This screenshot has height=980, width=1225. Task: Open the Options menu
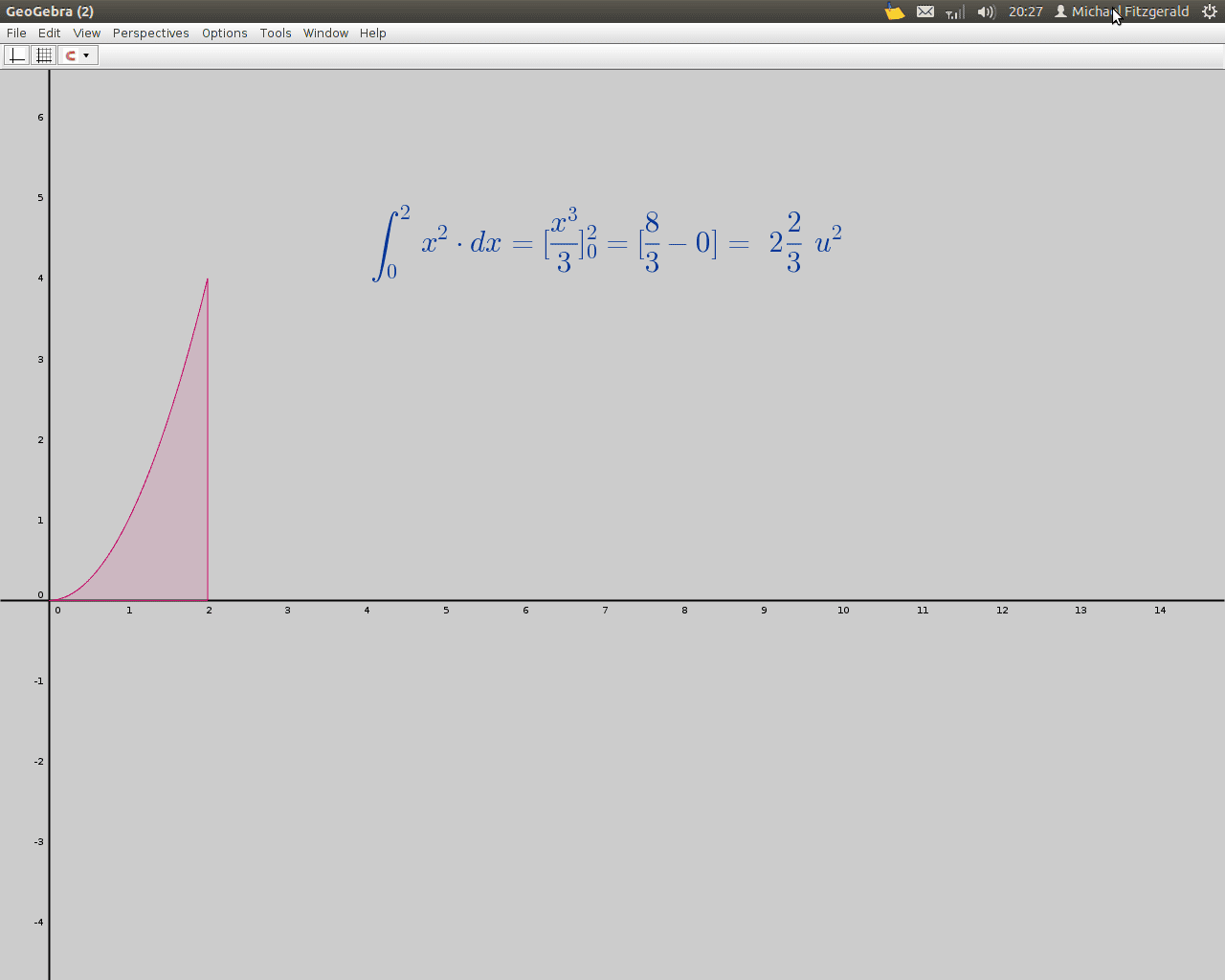pyautogui.click(x=224, y=33)
